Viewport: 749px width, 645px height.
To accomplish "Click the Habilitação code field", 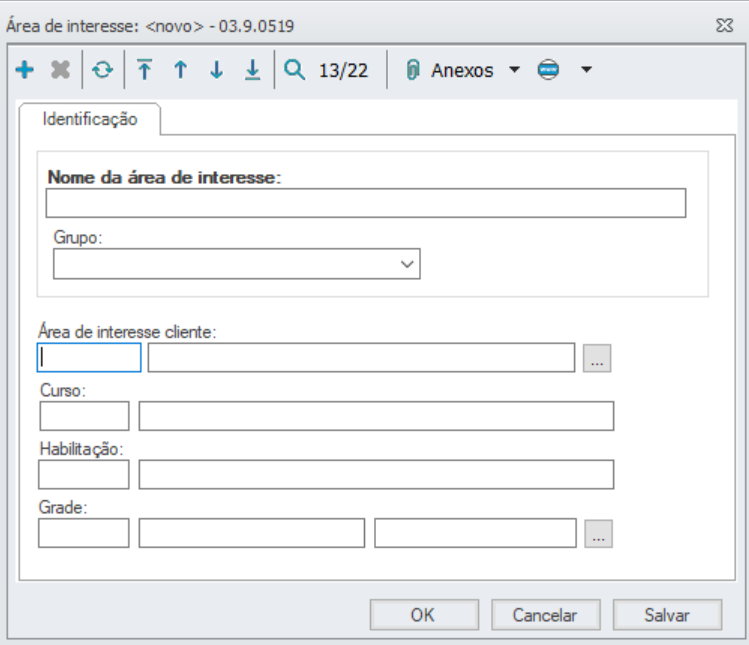I will pos(84,474).
